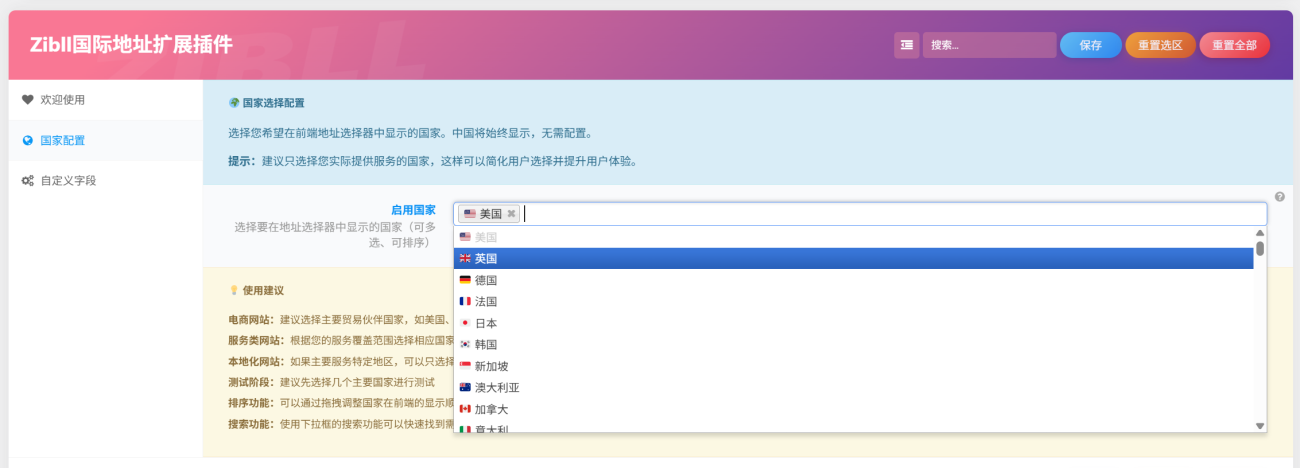
Task: Select 英国 from the country dropdown
Action: [x=486, y=259]
